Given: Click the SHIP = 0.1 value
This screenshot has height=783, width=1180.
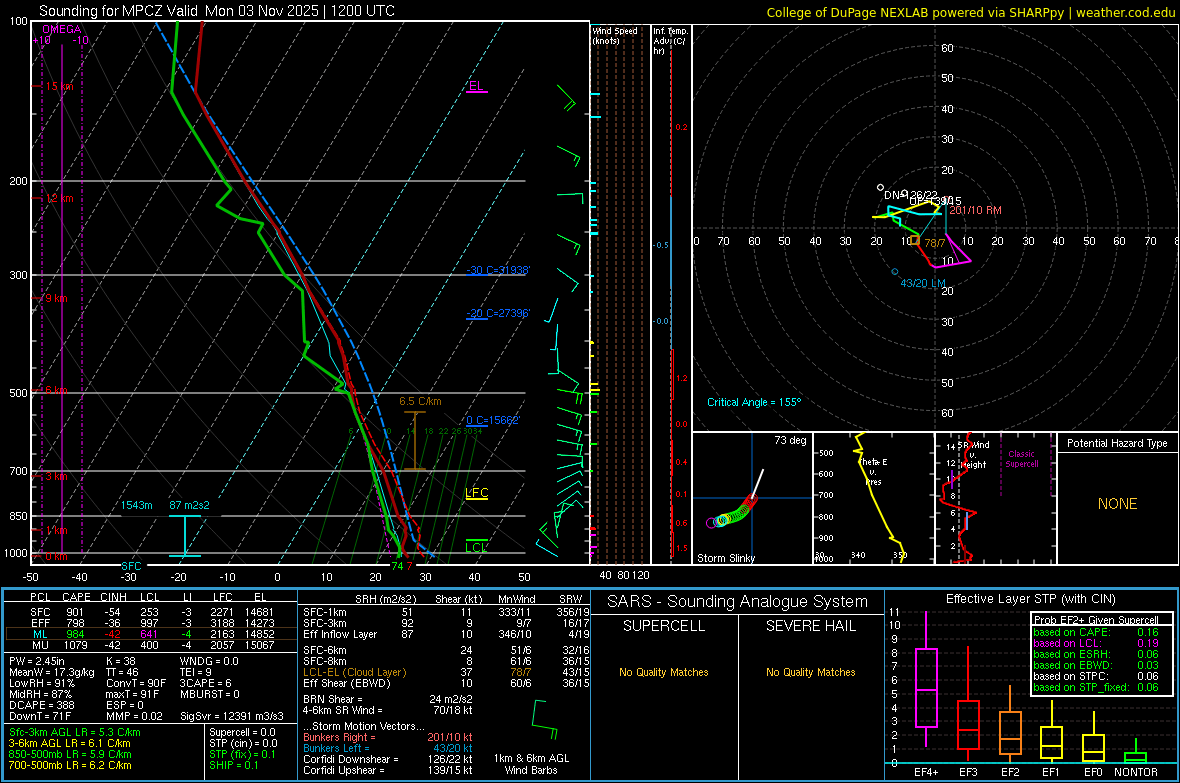Looking at the screenshot, I should click(233, 765).
